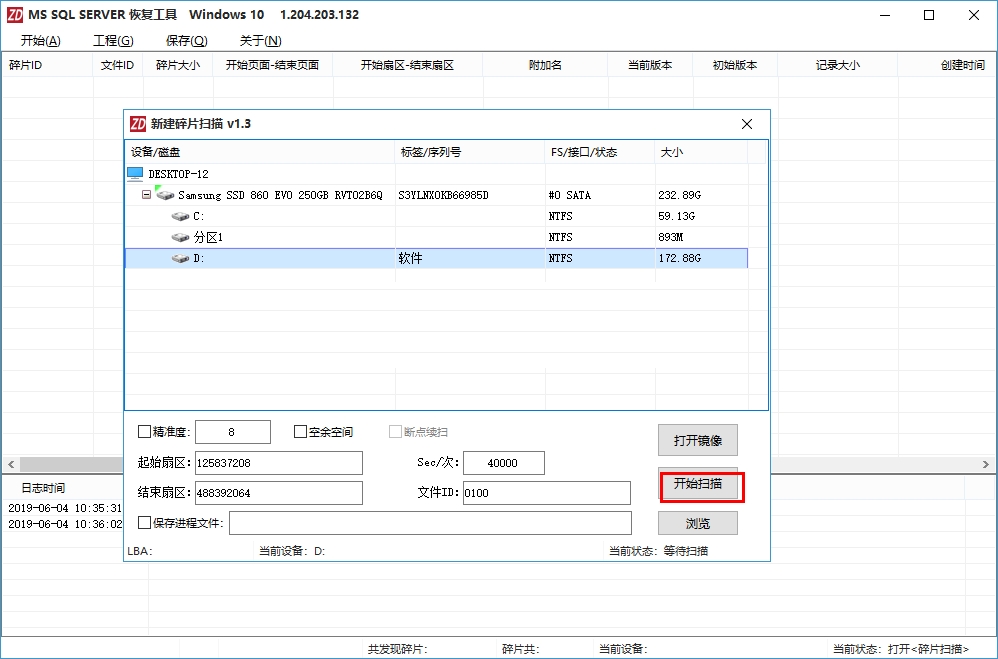Click the 标签/序列号 column header
The height and width of the screenshot is (659, 998).
click(470, 152)
